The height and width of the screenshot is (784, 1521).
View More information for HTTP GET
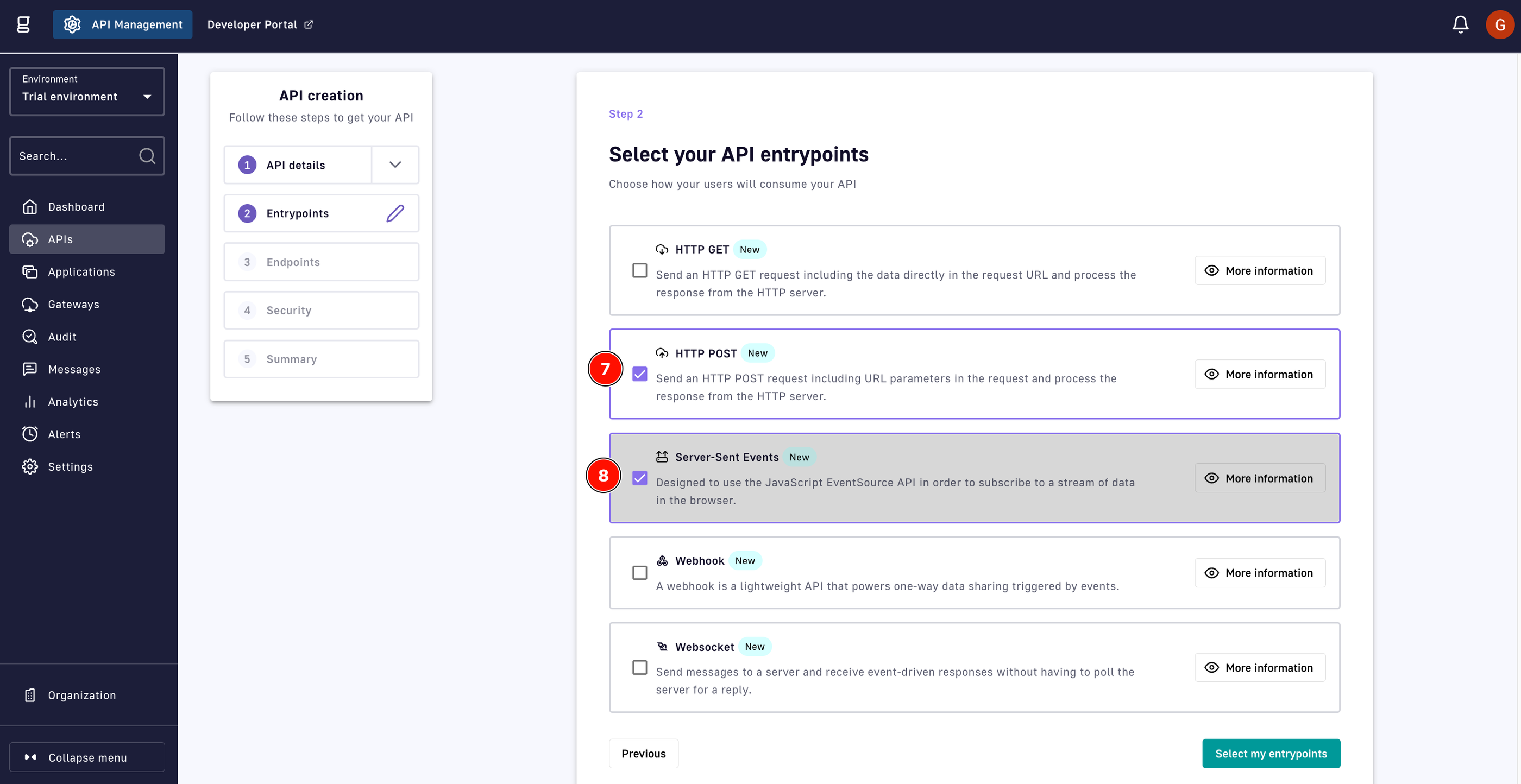(1259, 270)
